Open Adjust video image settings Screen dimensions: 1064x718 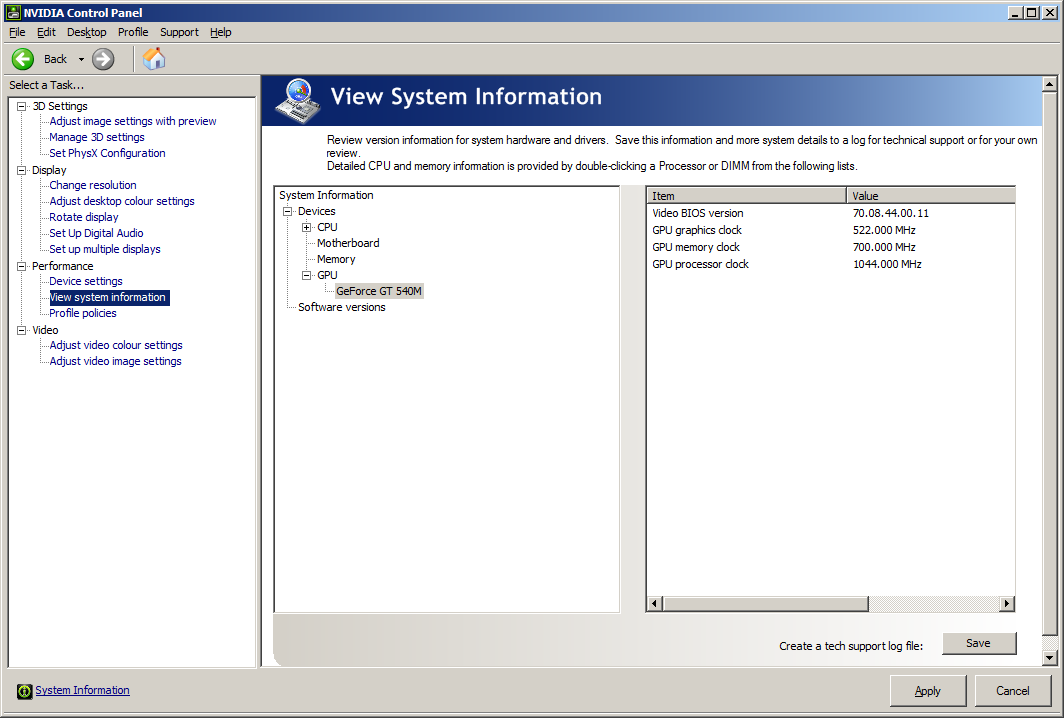point(115,362)
